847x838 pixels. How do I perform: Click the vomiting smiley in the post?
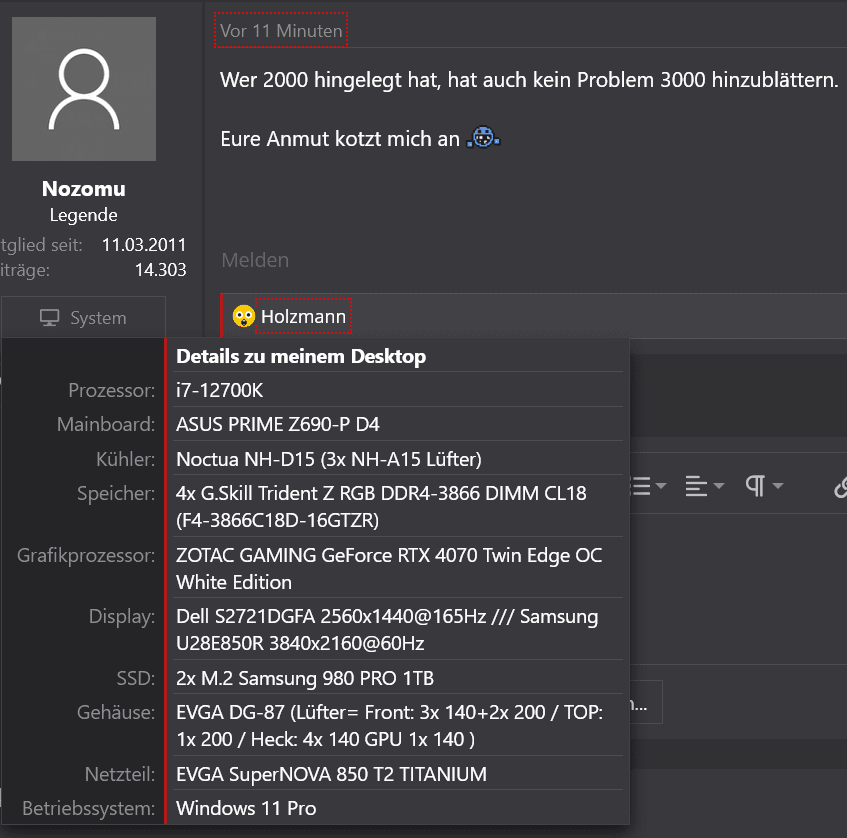(x=483, y=137)
